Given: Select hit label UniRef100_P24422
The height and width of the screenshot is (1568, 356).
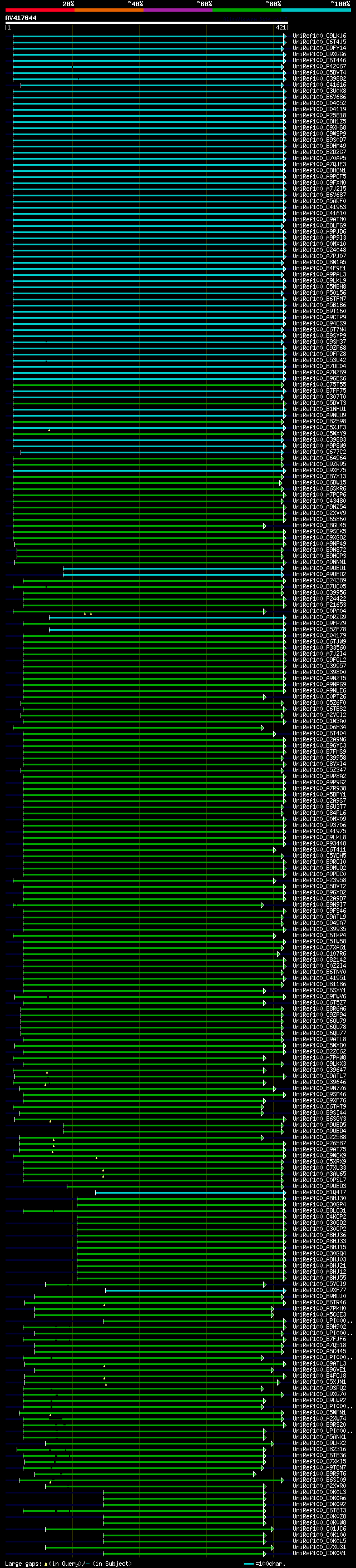Looking at the screenshot, I should pos(319,599).
